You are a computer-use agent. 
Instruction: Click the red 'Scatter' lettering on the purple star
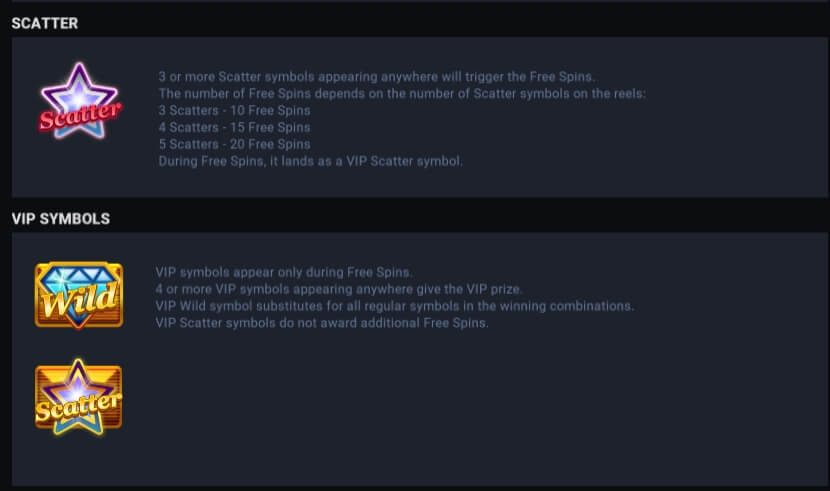pos(80,116)
